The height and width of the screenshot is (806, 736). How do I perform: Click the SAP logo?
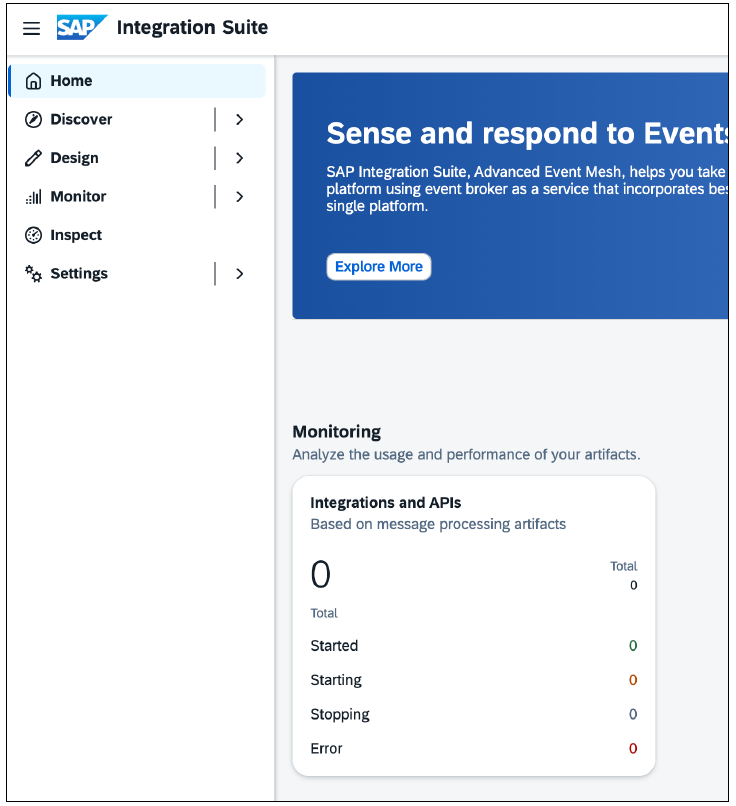(x=82, y=28)
